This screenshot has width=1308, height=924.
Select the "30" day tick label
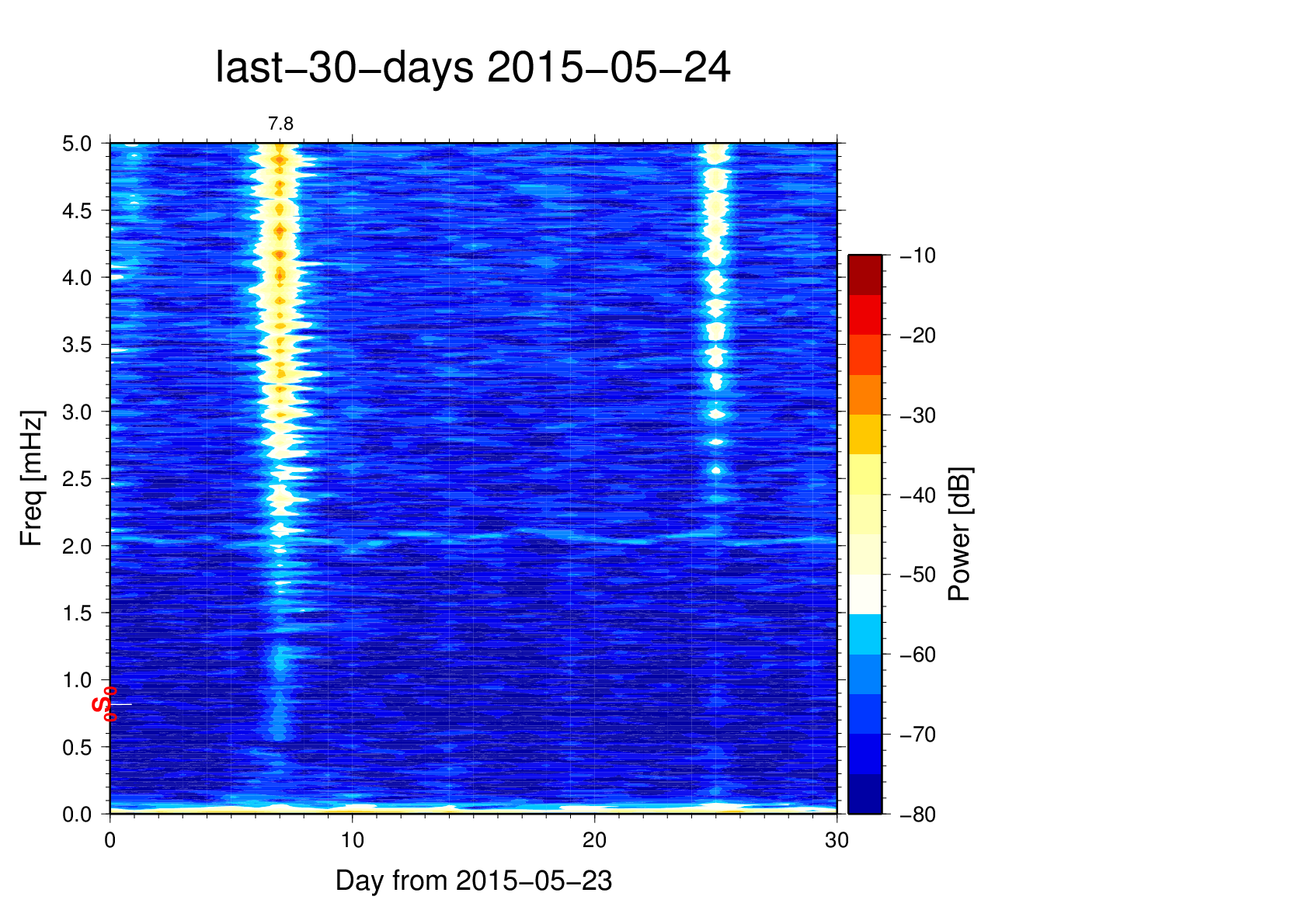tap(837, 841)
